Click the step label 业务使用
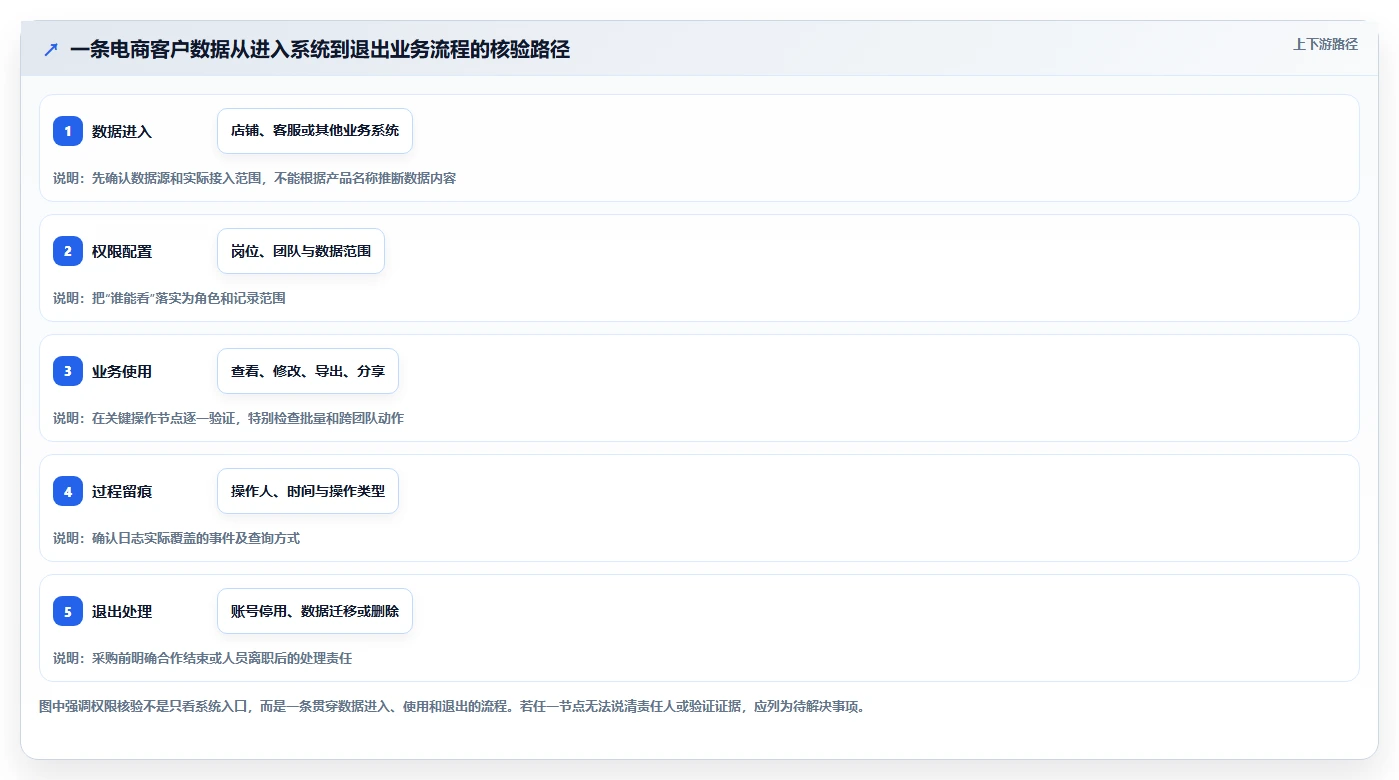1399x780 pixels. click(x=122, y=371)
